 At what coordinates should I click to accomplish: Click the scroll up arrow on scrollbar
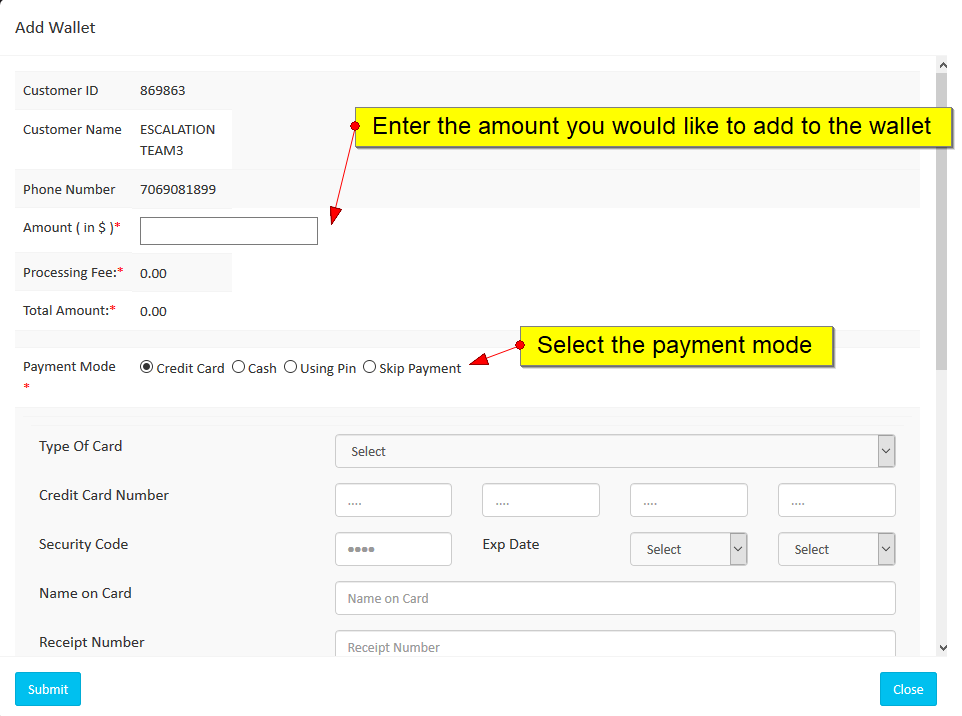click(942, 64)
